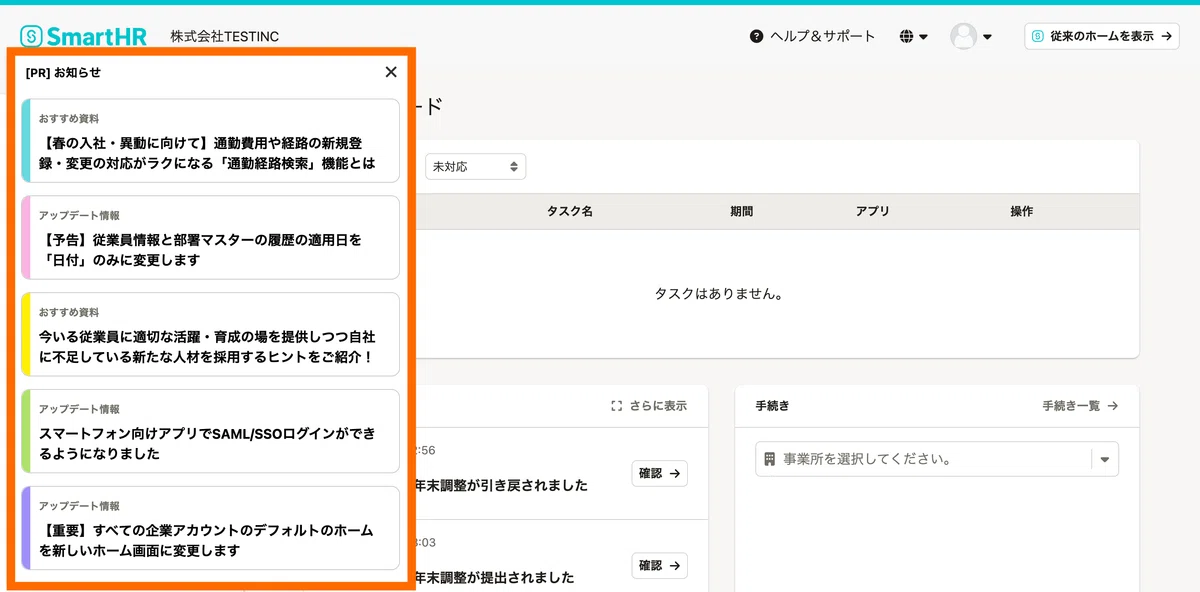1200x592 pixels.
Task: Open the user avatar account menu
Action: [x=970, y=37]
